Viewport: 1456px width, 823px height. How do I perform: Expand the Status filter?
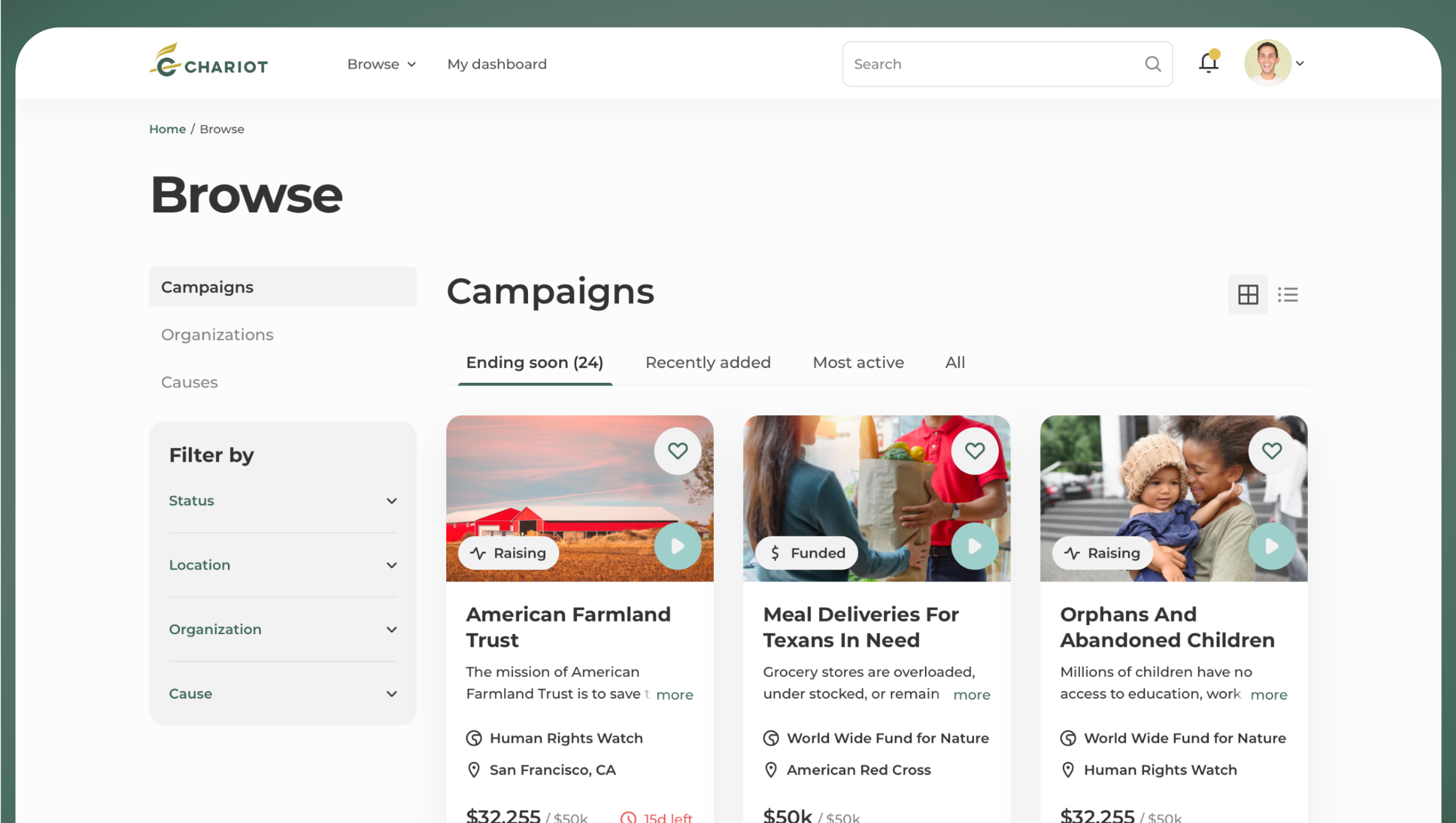tap(282, 501)
